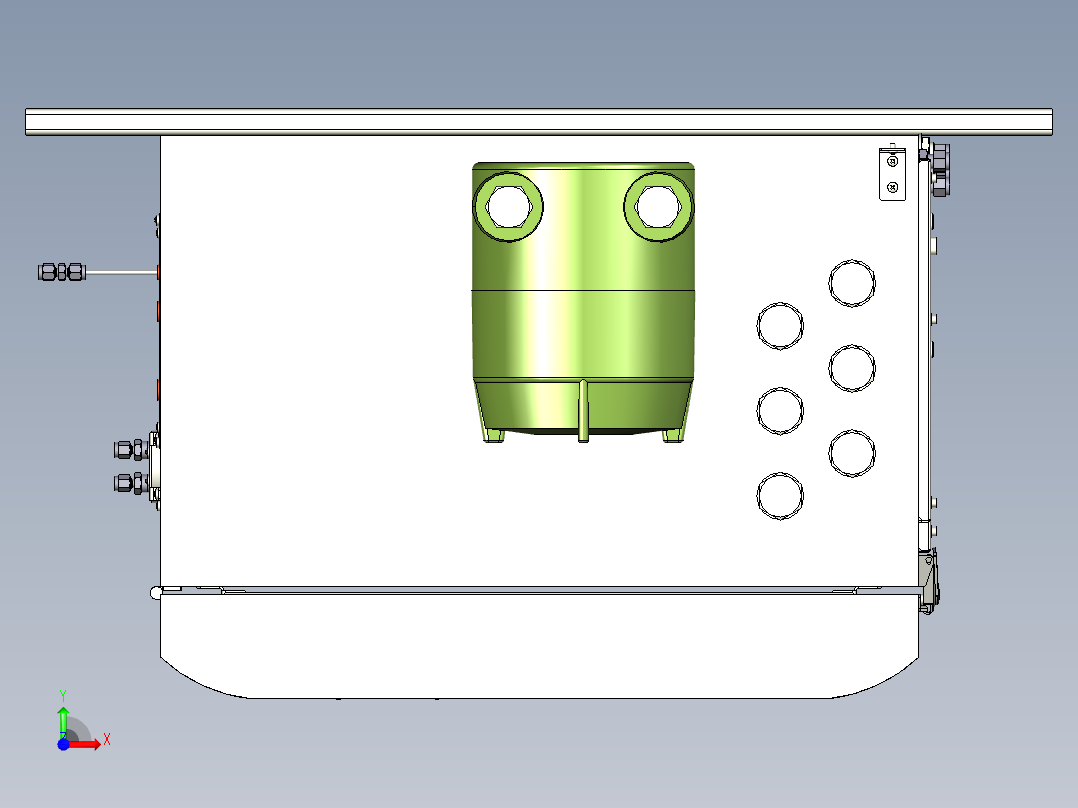Select the left hex port on green cylinder
This screenshot has height=808, width=1078.
click(x=508, y=206)
